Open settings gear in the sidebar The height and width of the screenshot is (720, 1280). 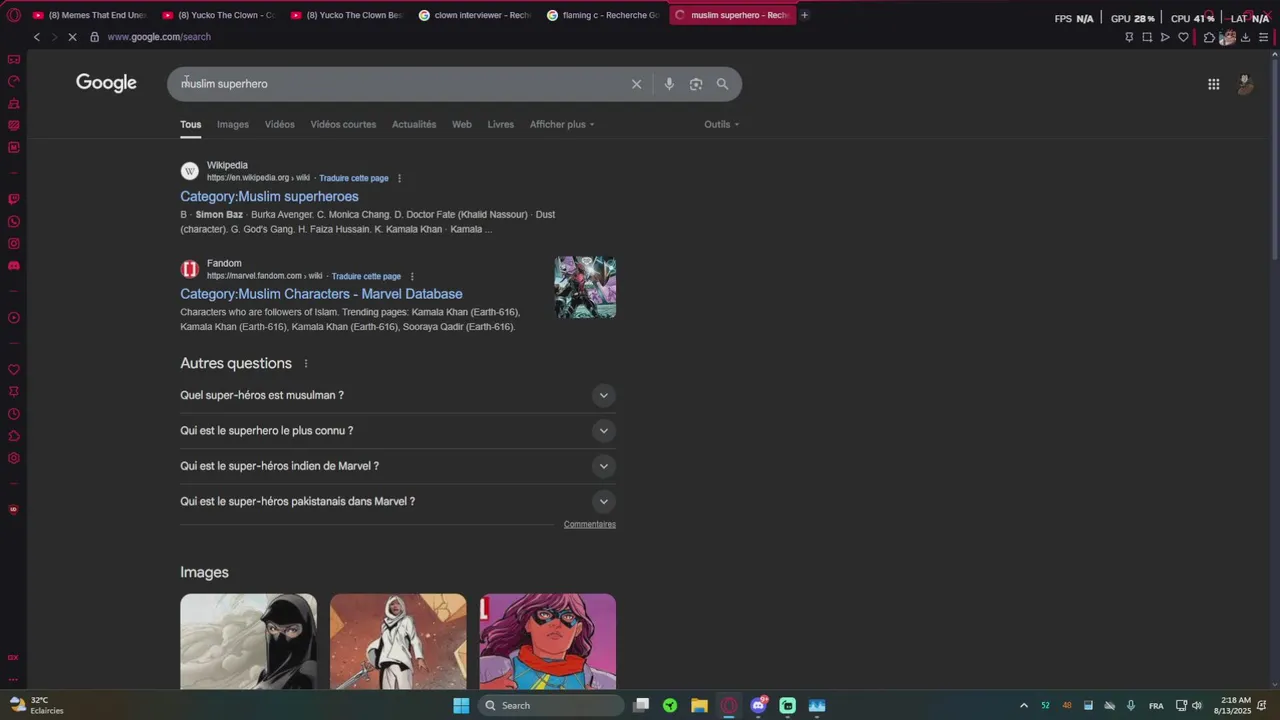(x=14, y=458)
